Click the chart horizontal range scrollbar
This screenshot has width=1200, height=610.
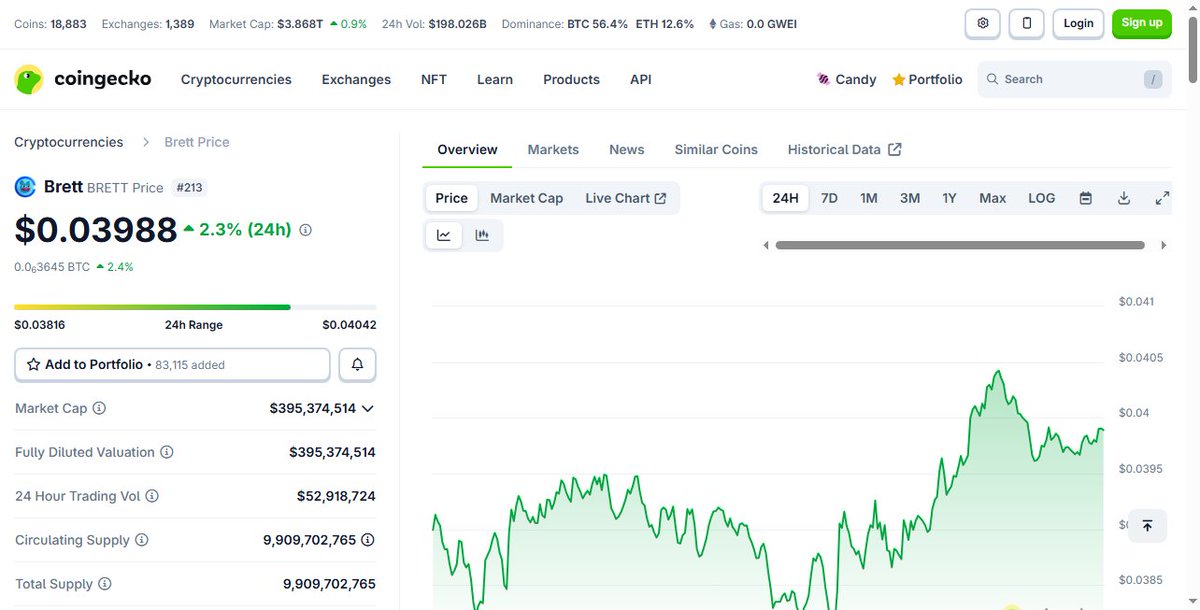(x=960, y=245)
